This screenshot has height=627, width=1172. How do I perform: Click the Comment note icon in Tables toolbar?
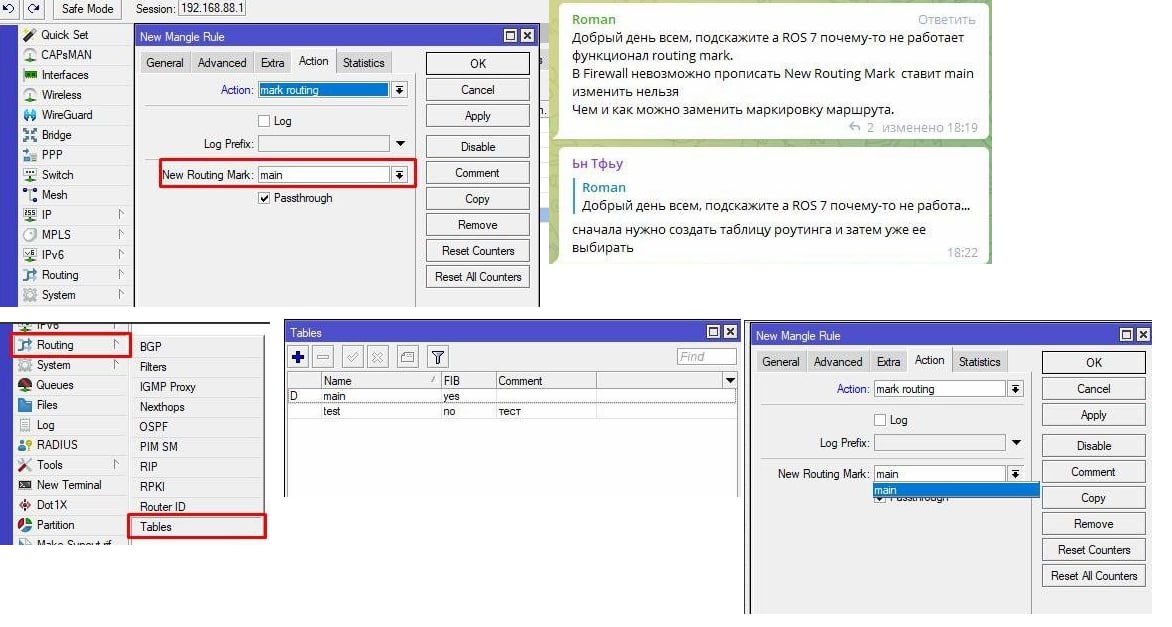click(x=407, y=357)
